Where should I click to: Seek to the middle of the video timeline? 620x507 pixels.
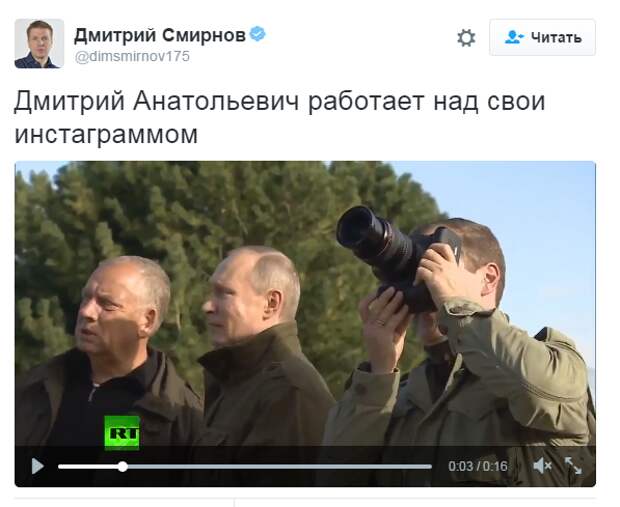click(245, 467)
